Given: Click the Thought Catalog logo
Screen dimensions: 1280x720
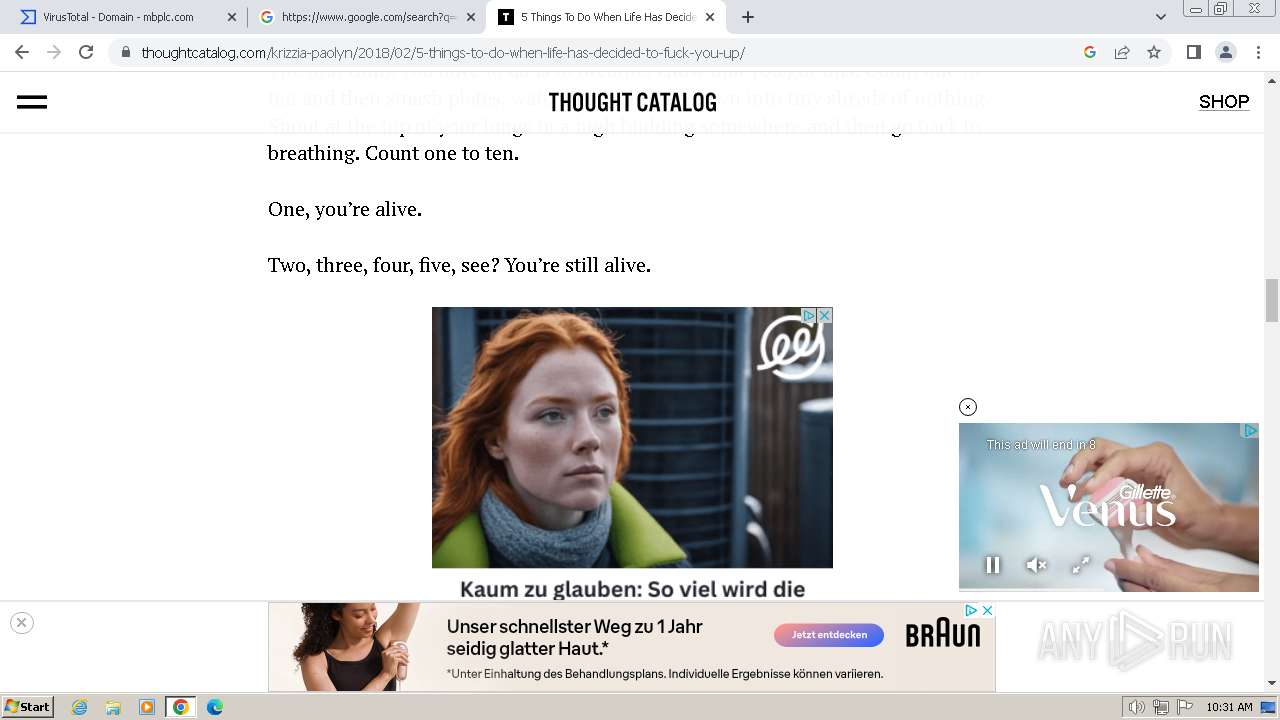Looking at the screenshot, I should click(632, 102).
